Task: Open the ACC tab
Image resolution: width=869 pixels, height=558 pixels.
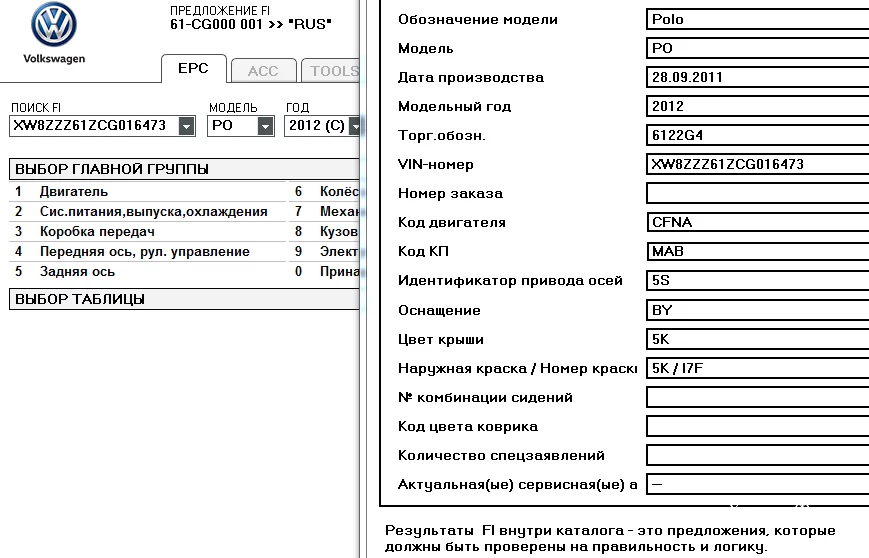Action: tap(263, 71)
